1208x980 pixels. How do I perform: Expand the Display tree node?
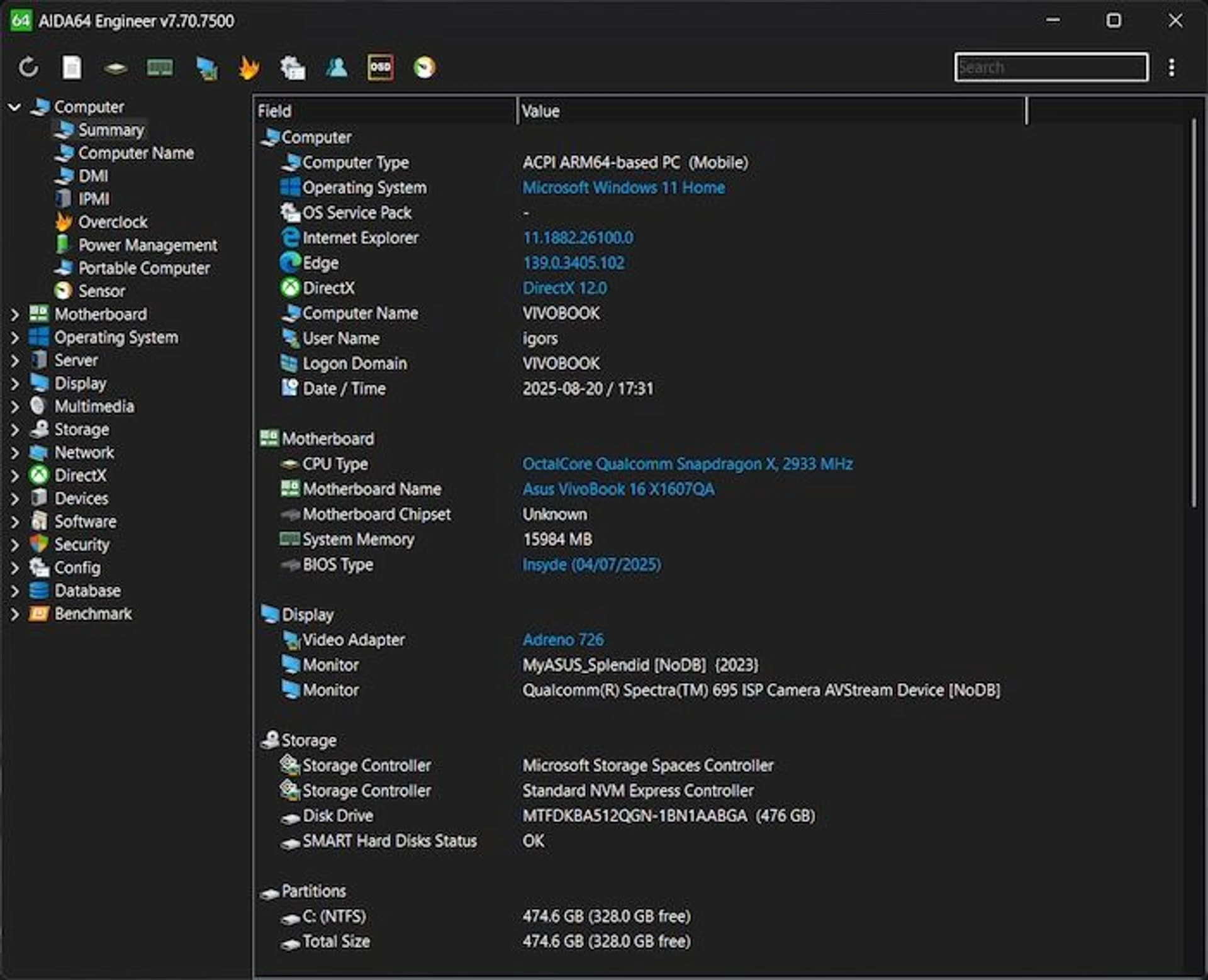click(x=14, y=384)
